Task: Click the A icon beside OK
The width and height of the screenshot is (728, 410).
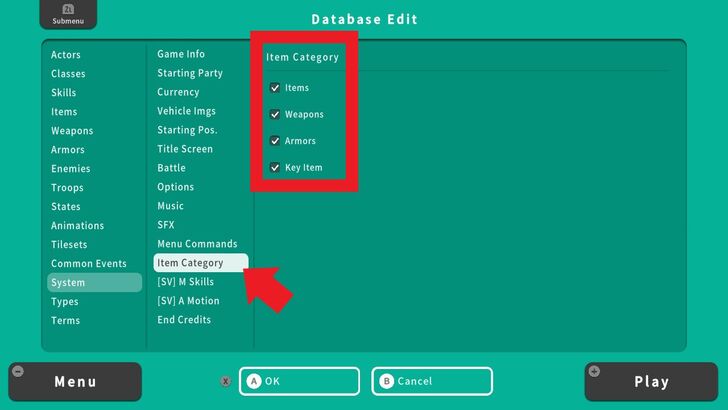Action: (x=254, y=381)
